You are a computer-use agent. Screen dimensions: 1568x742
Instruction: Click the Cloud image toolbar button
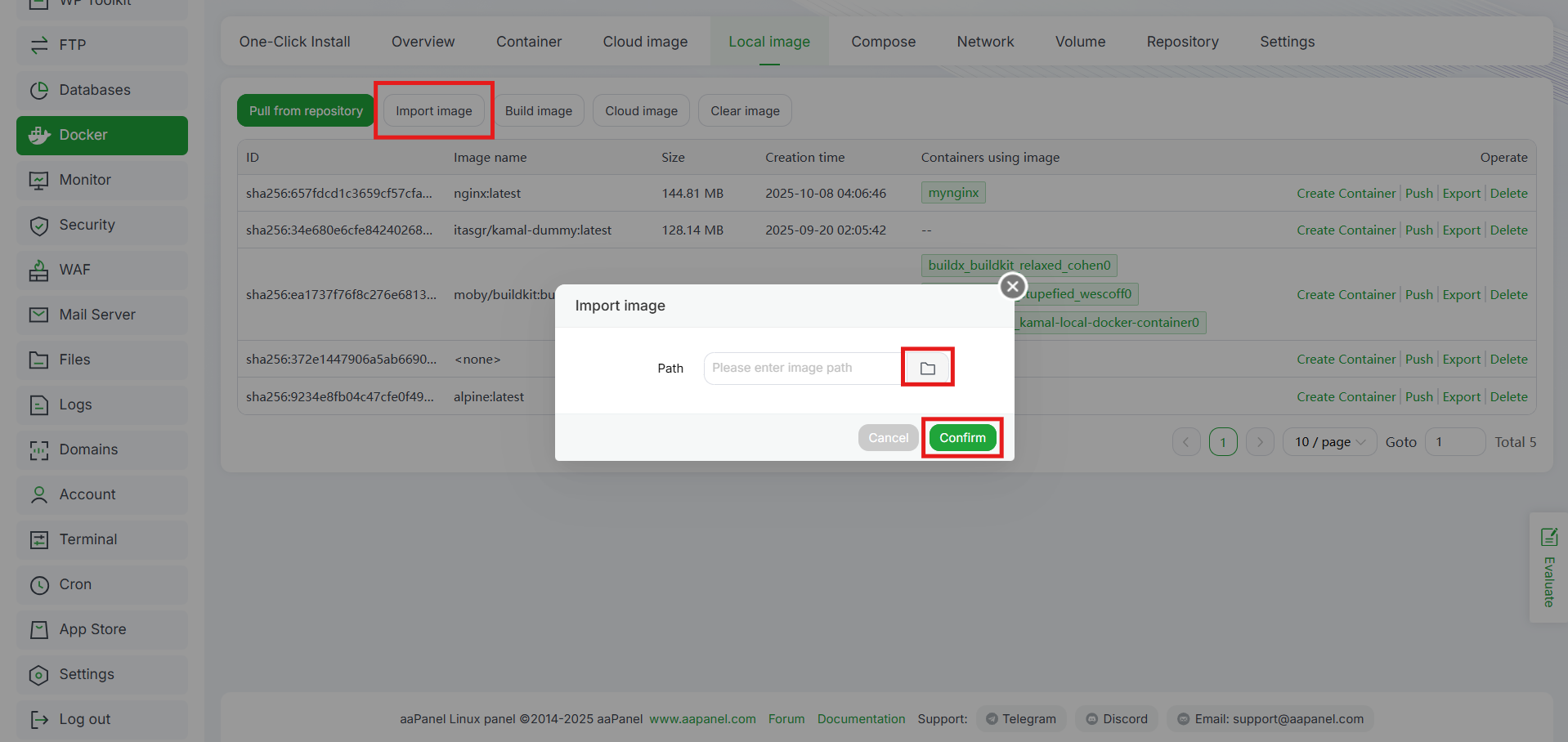point(641,110)
